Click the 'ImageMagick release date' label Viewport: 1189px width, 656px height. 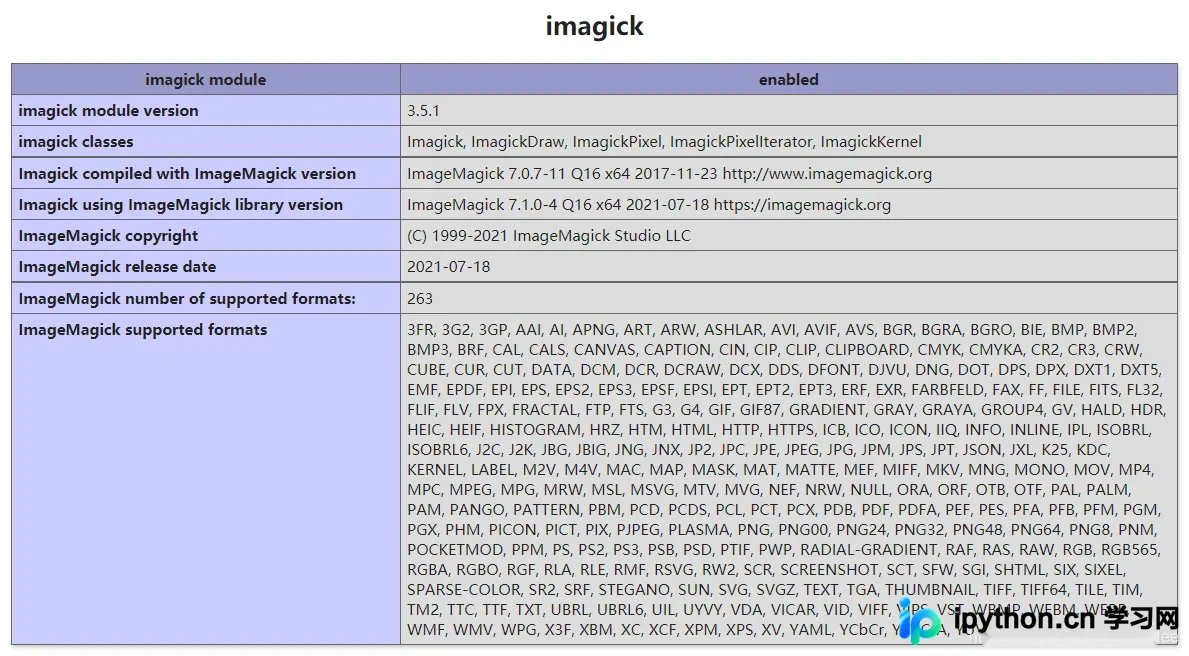point(118,267)
